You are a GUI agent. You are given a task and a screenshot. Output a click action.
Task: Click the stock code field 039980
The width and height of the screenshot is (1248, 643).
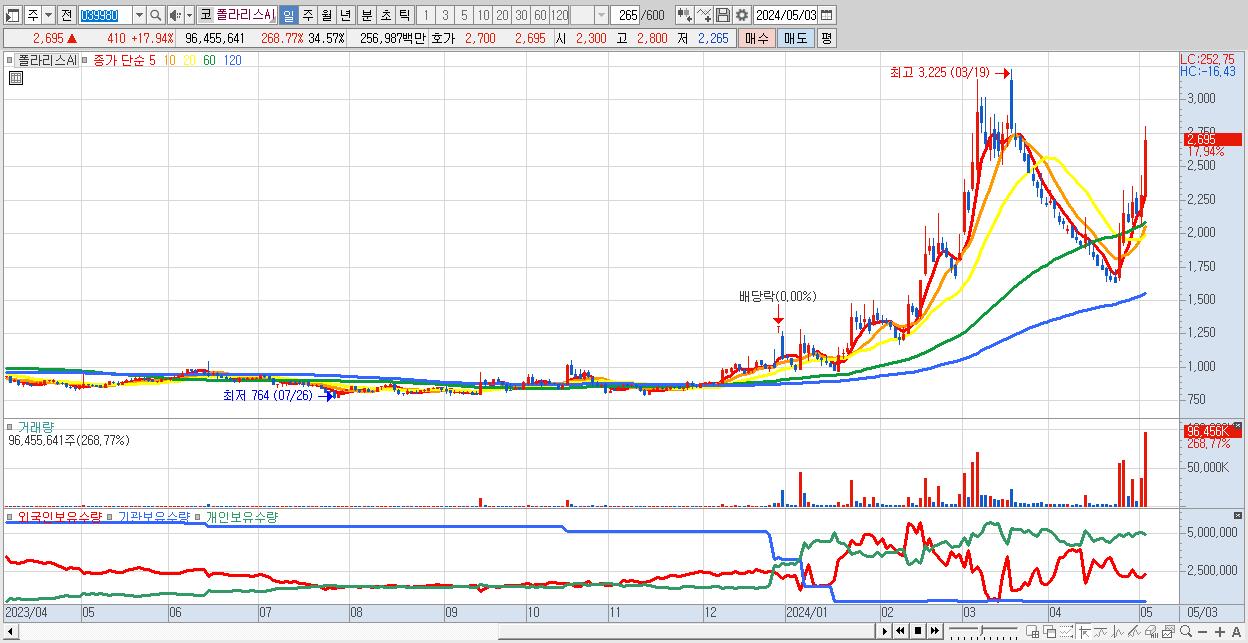pos(105,15)
